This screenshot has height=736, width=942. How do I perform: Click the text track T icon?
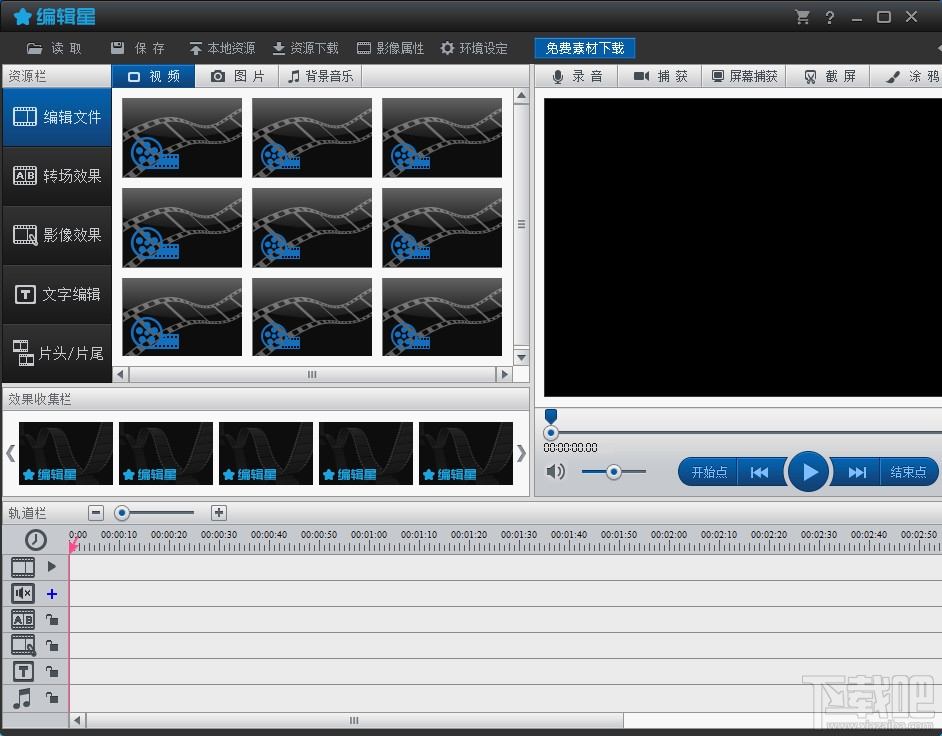click(x=23, y=672)
